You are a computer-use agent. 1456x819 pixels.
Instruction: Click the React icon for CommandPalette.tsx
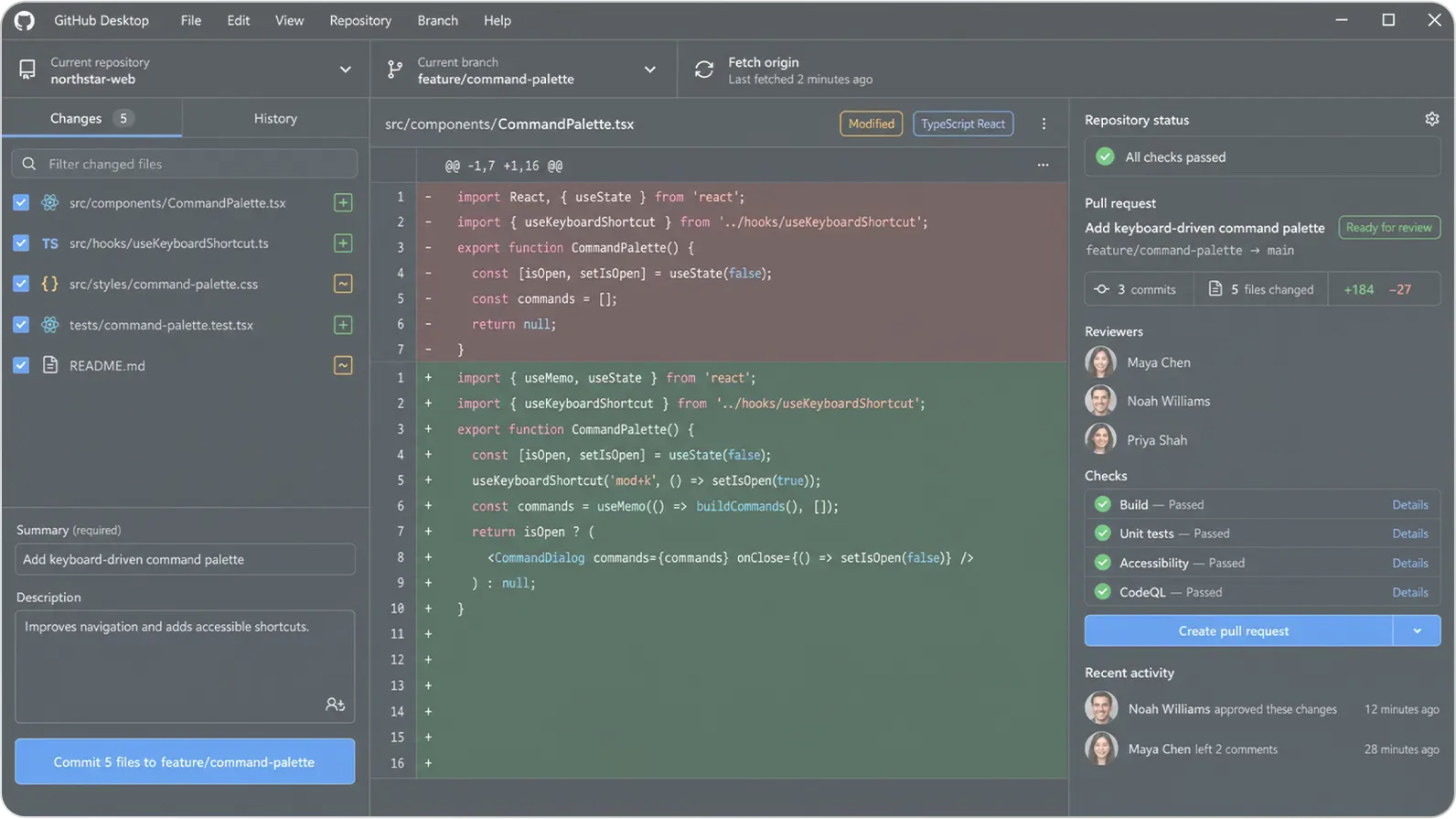coord(50,202)
